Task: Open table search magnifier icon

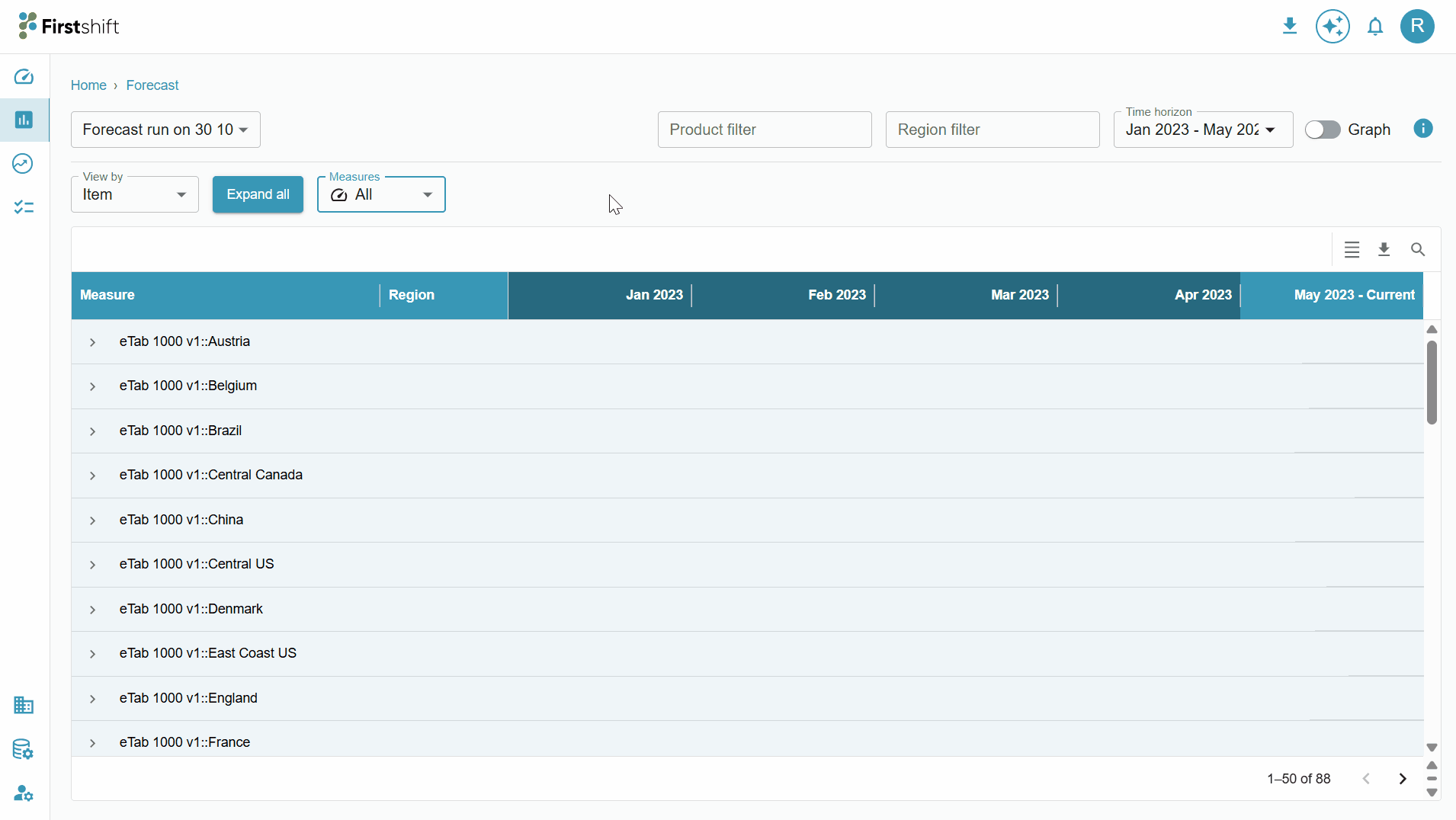Action: (1418, 249)
